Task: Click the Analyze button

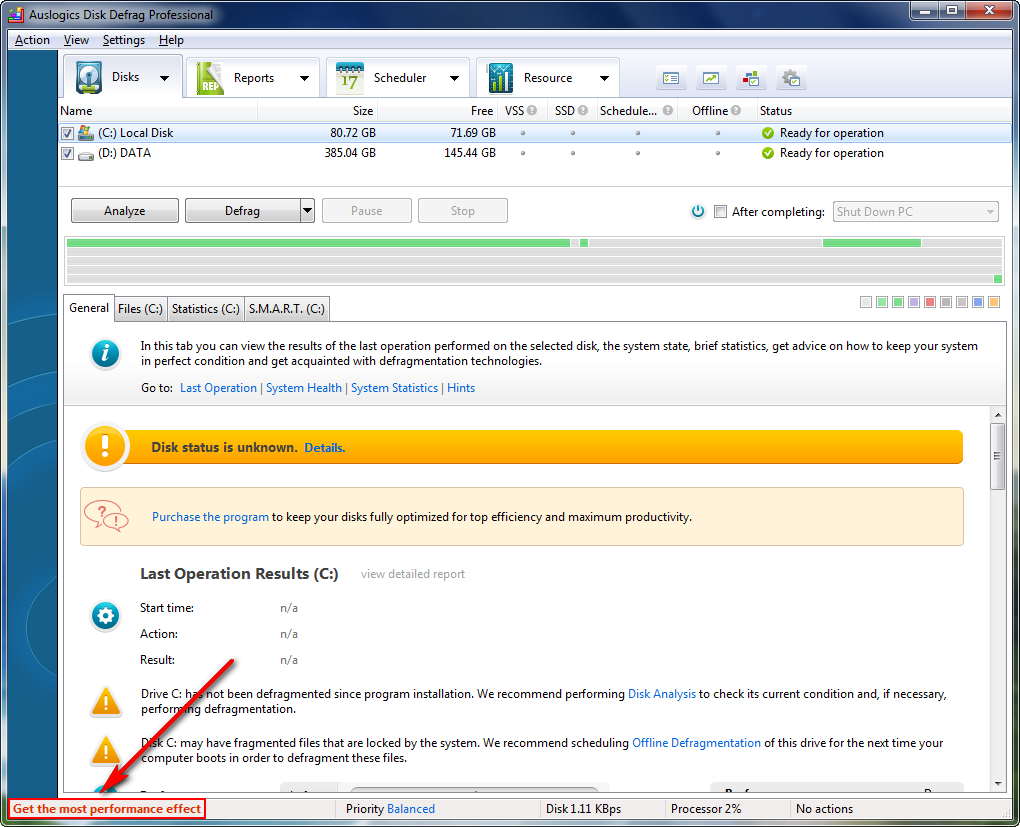Action: click(x=125, y=211)
